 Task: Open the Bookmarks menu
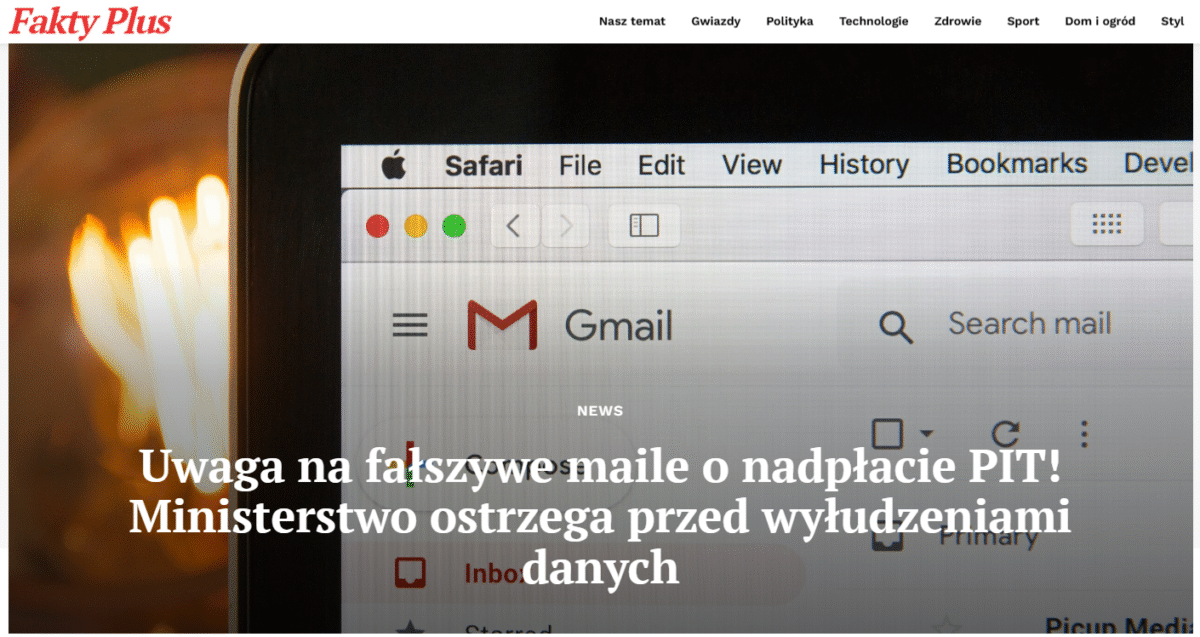pyautogui.click(x=1016, y=164)
